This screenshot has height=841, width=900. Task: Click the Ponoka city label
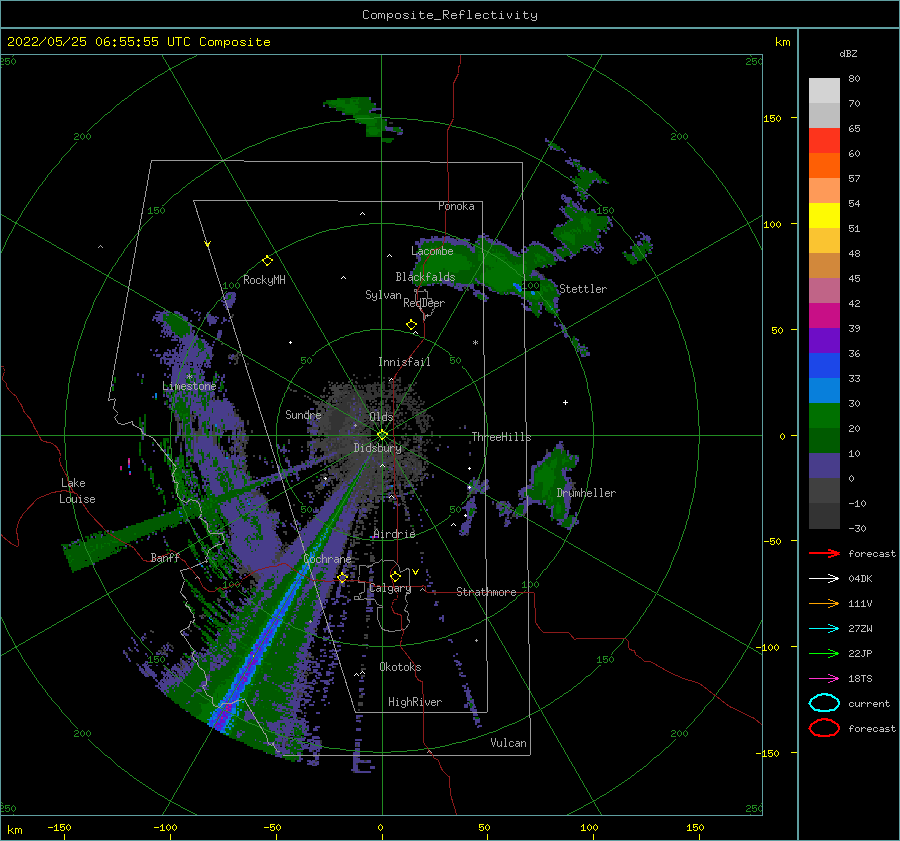pos(456,206)
